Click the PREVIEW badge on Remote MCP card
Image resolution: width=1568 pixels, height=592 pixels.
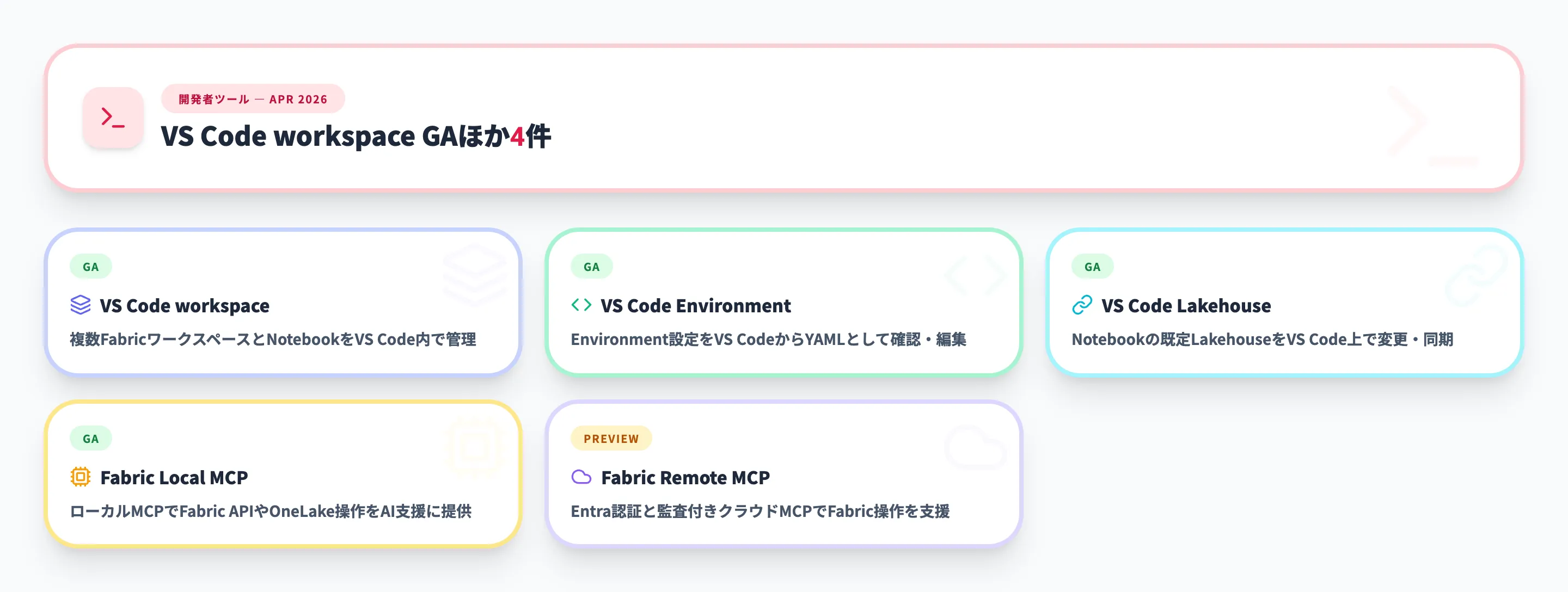point(611,439)
